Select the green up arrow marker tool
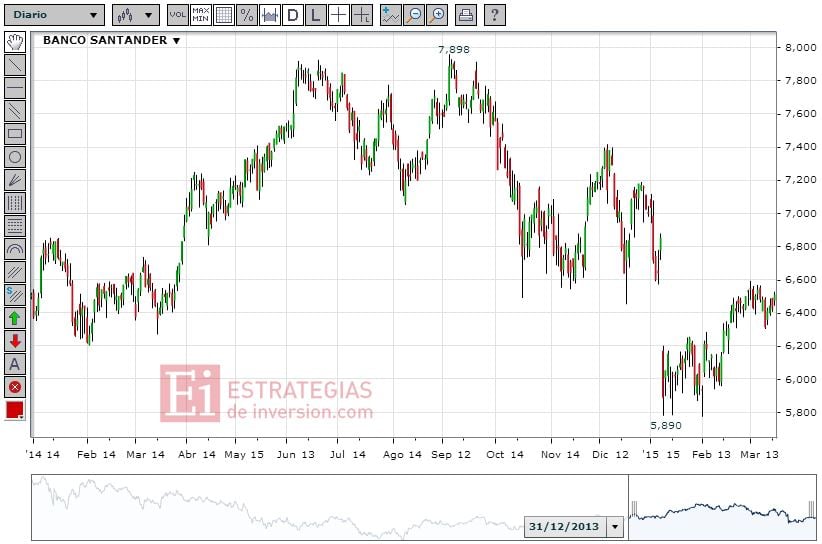 point(15,318)
